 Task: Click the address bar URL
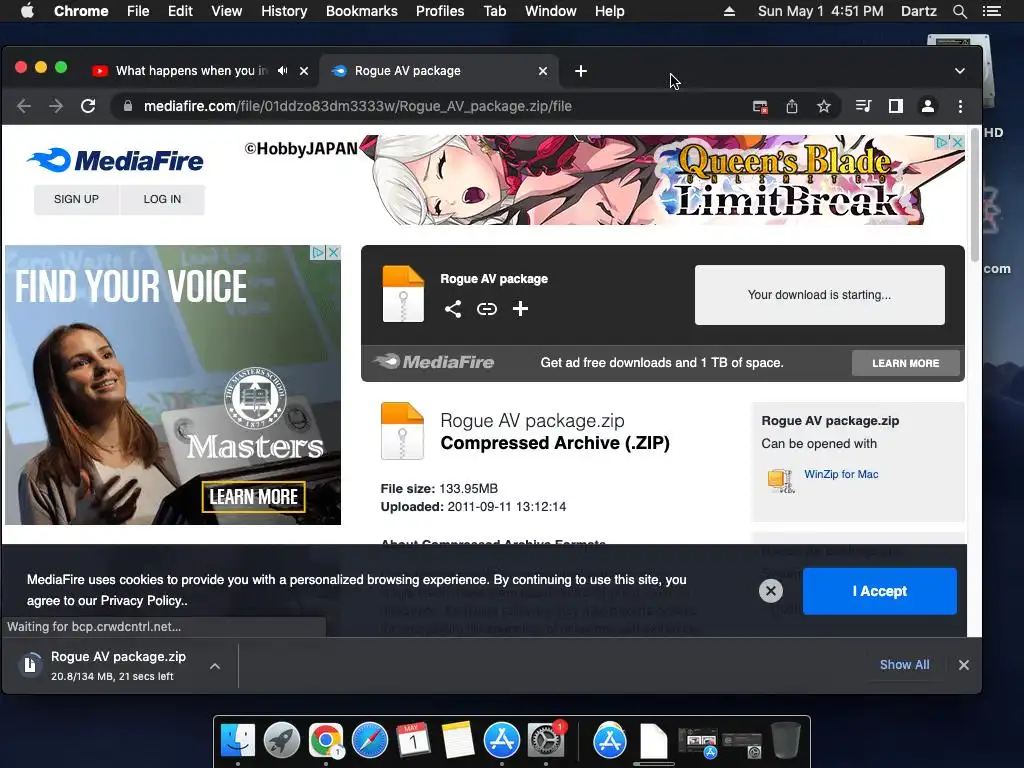pos(358,106)
